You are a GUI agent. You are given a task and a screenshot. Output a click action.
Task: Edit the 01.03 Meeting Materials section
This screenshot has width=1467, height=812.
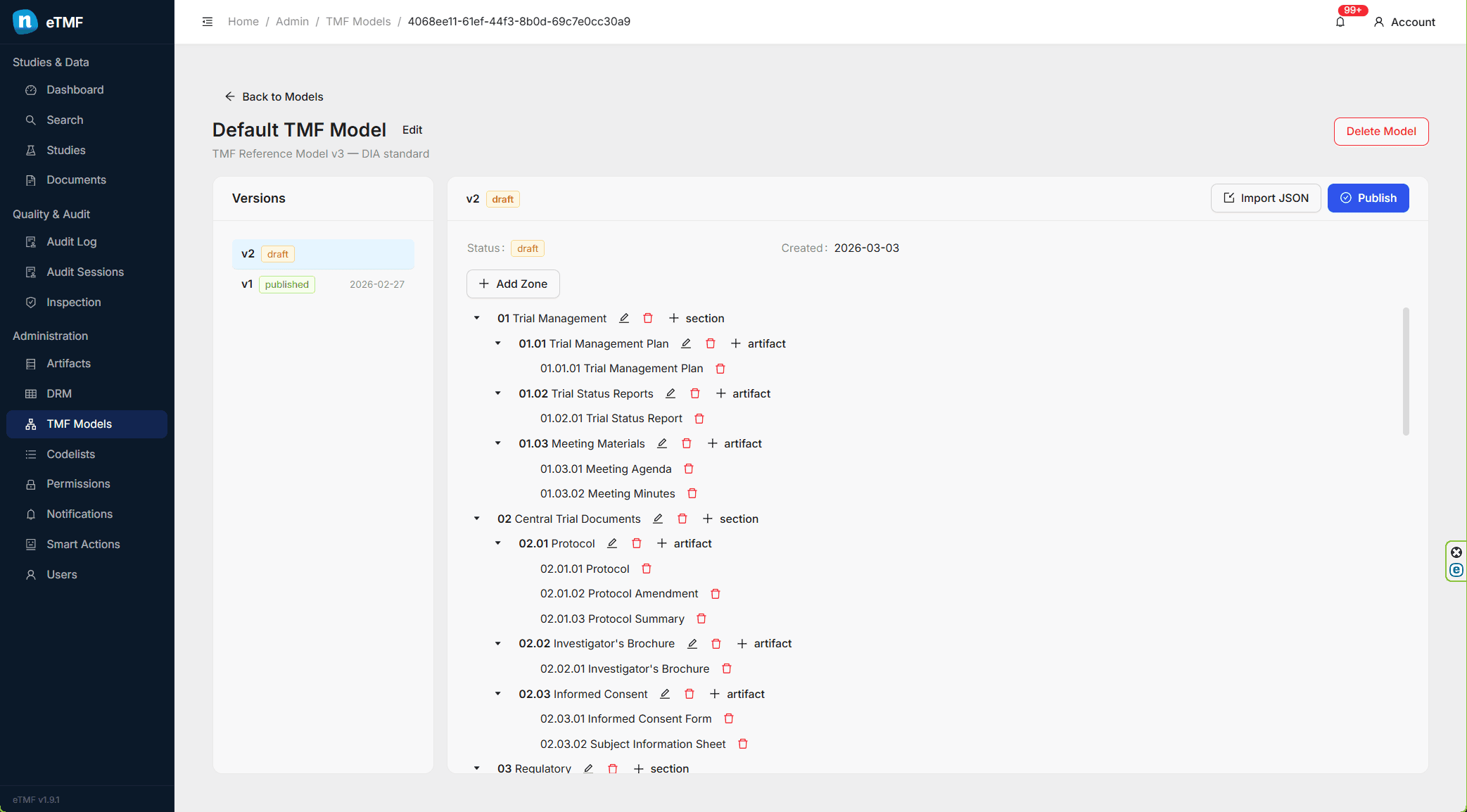pos(662,443)
